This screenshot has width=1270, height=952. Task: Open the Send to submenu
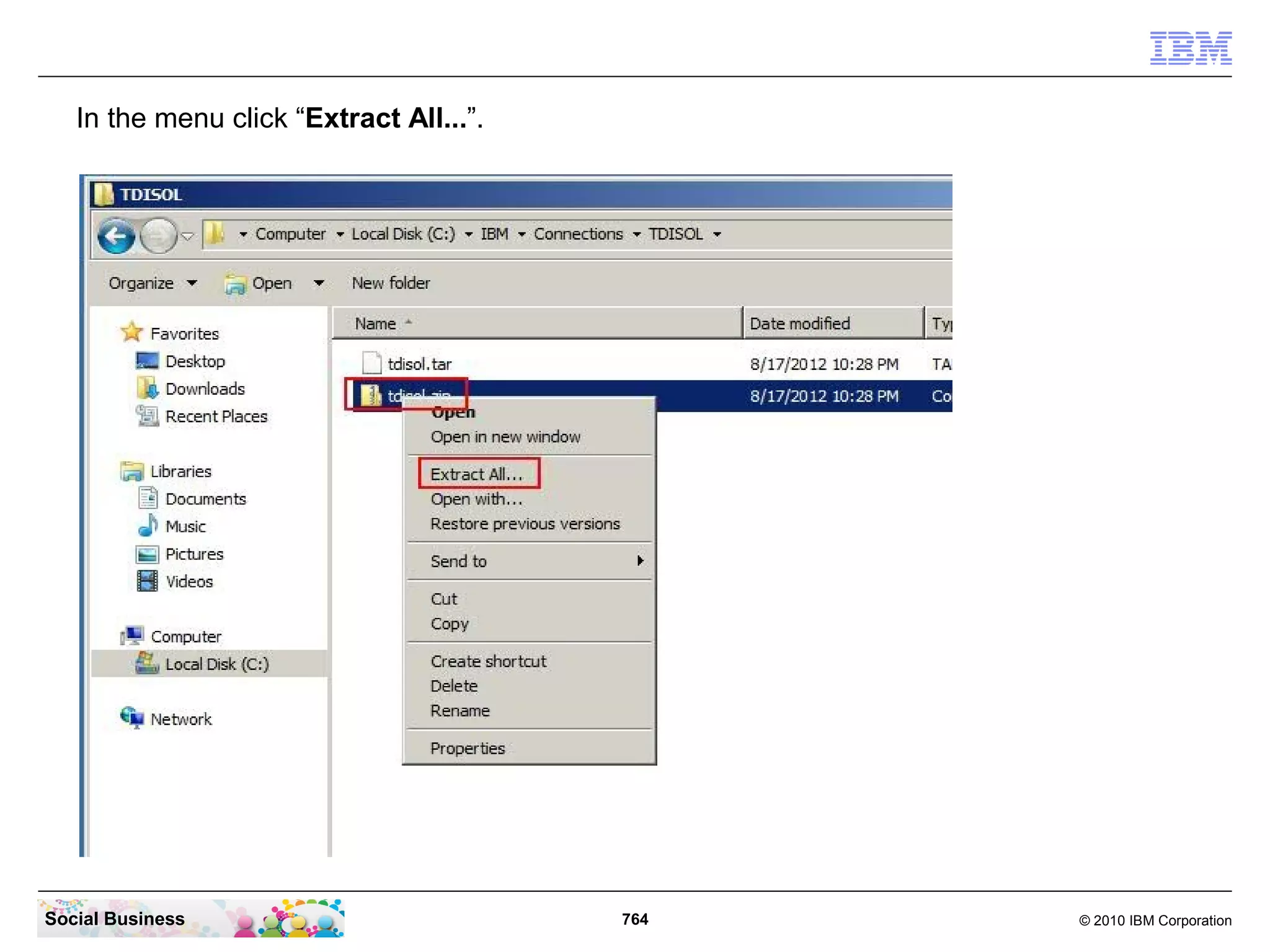[529, 562]
